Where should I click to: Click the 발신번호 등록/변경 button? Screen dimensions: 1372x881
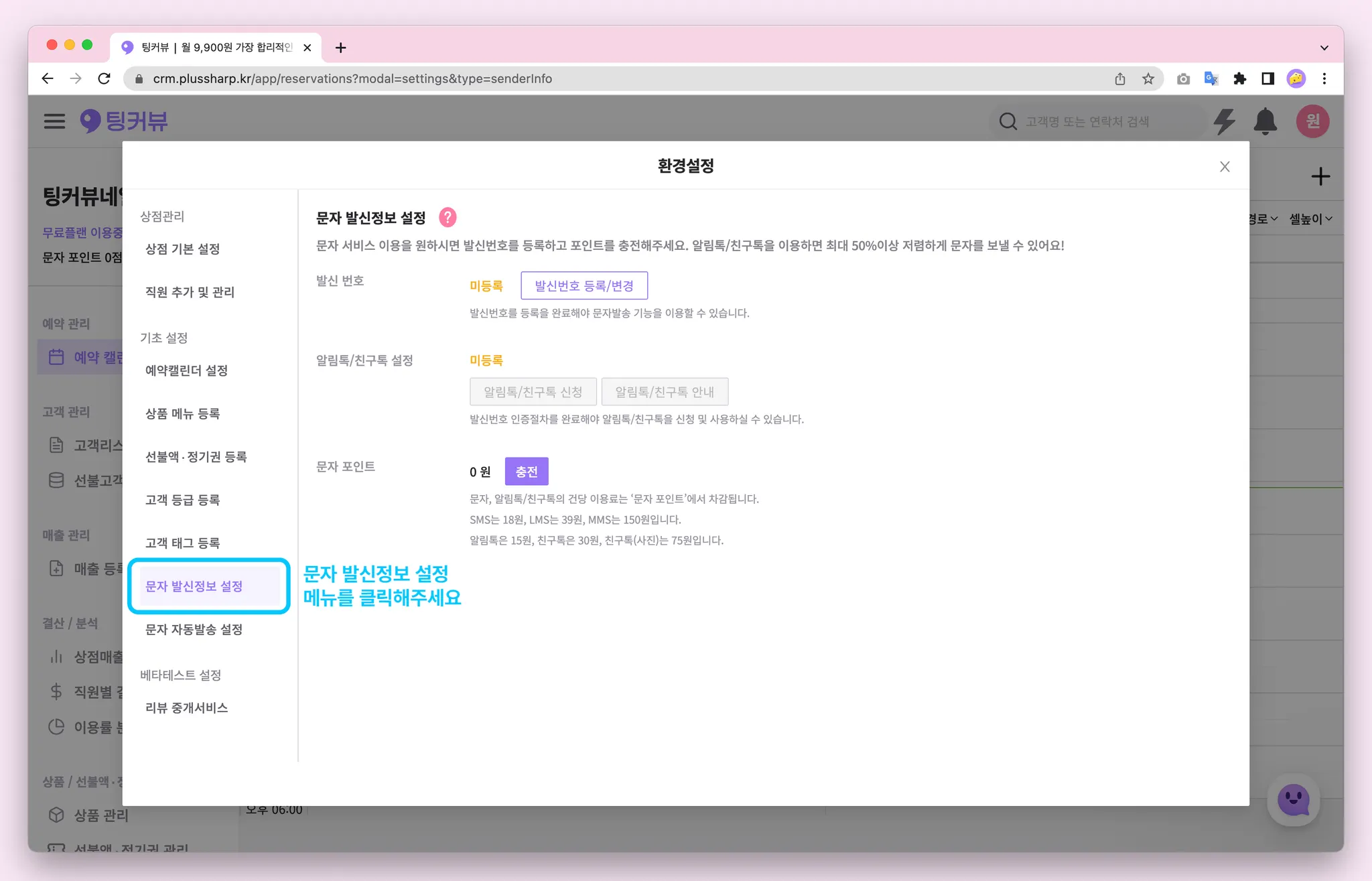[x=584, y=286]
